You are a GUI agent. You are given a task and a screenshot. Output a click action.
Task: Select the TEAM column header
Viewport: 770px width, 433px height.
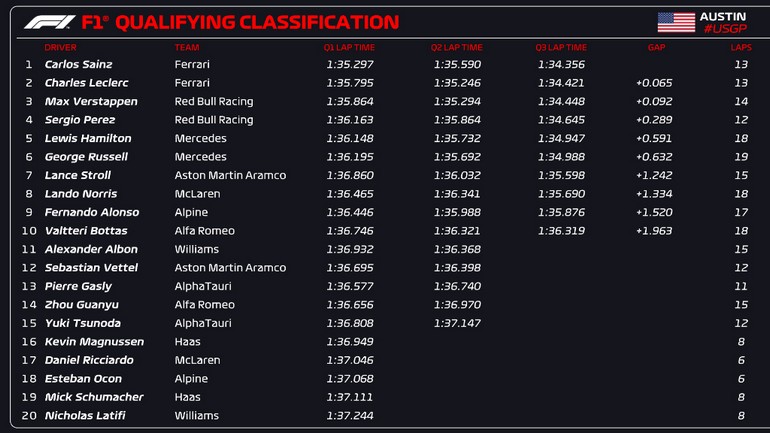click(x=186, y=47)
